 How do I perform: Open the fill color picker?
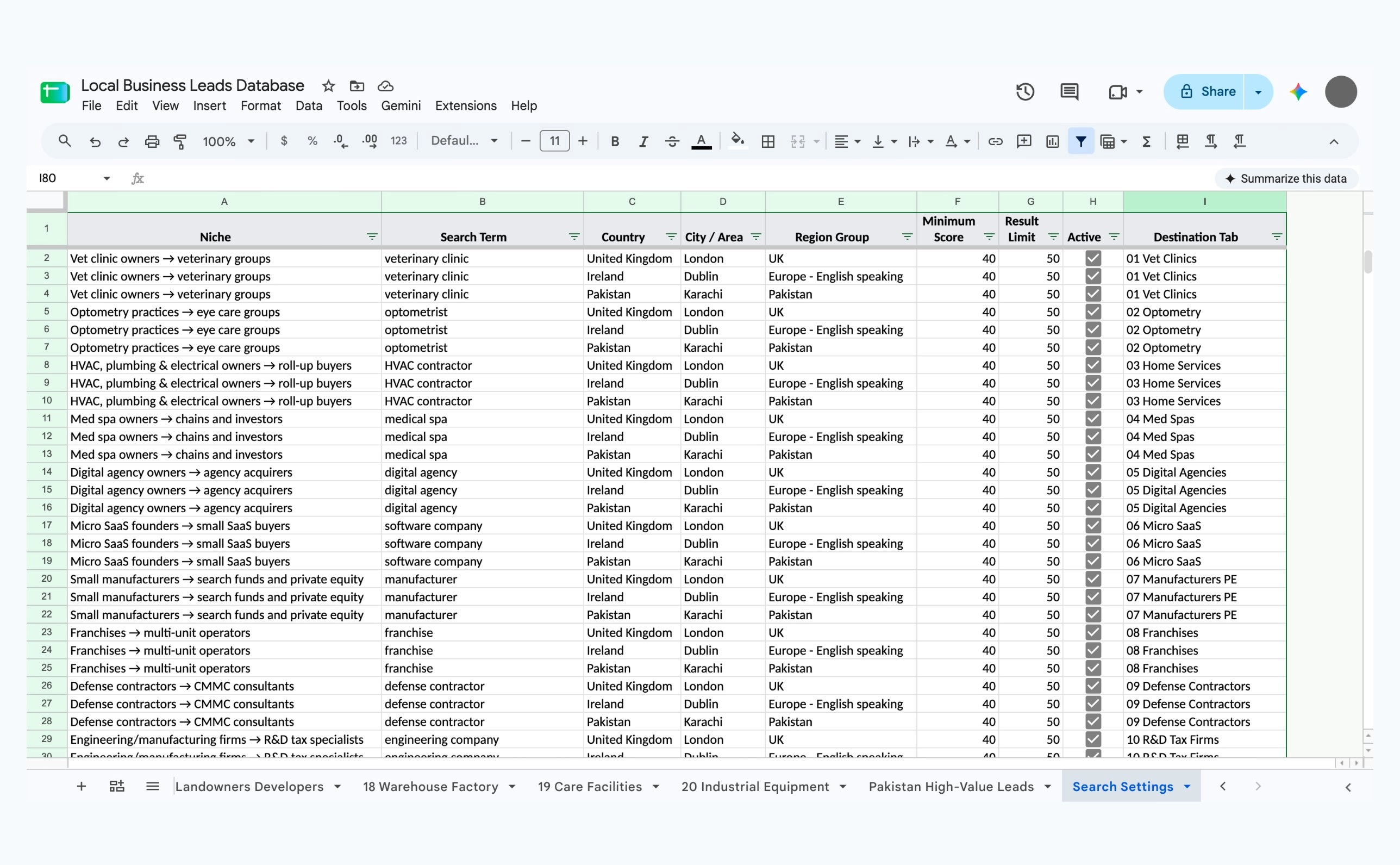click(737, 141)
